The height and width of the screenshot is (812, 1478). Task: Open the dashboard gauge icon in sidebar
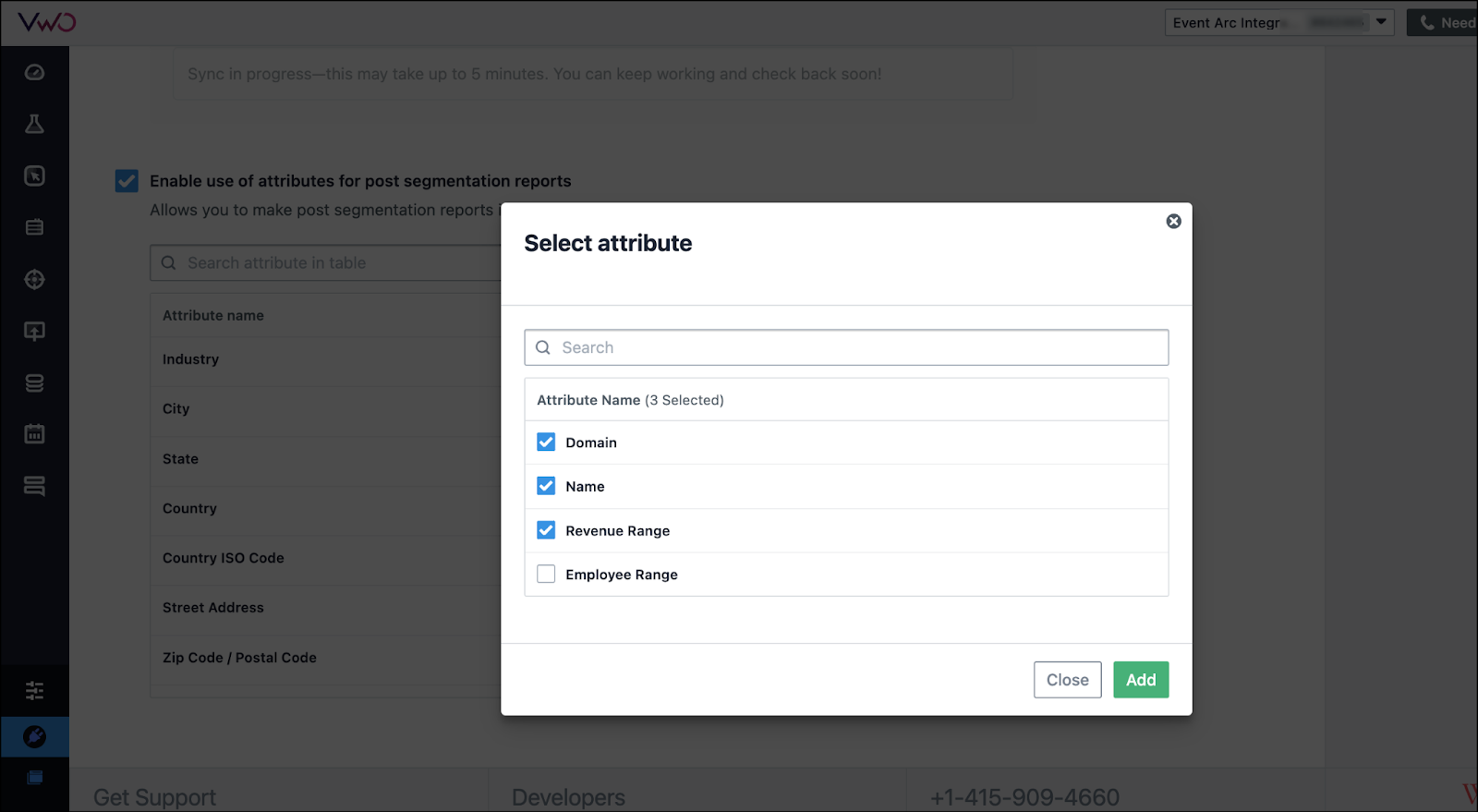pyautogui.click(x=34, y=72)
